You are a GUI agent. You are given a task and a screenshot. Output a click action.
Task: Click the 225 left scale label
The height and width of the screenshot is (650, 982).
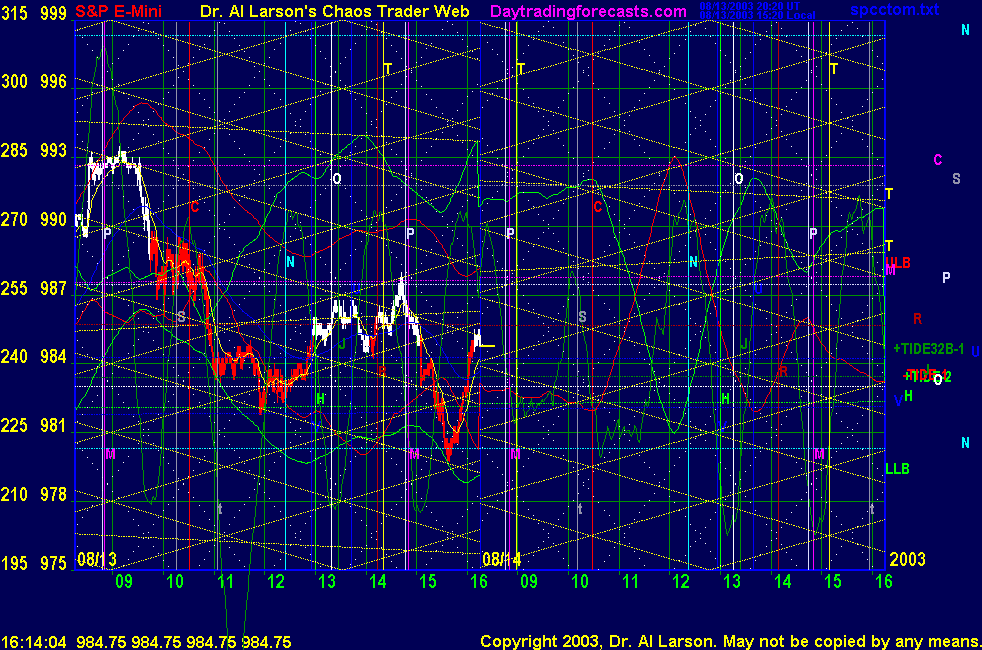pyautogui.click(x=14, y=426)
